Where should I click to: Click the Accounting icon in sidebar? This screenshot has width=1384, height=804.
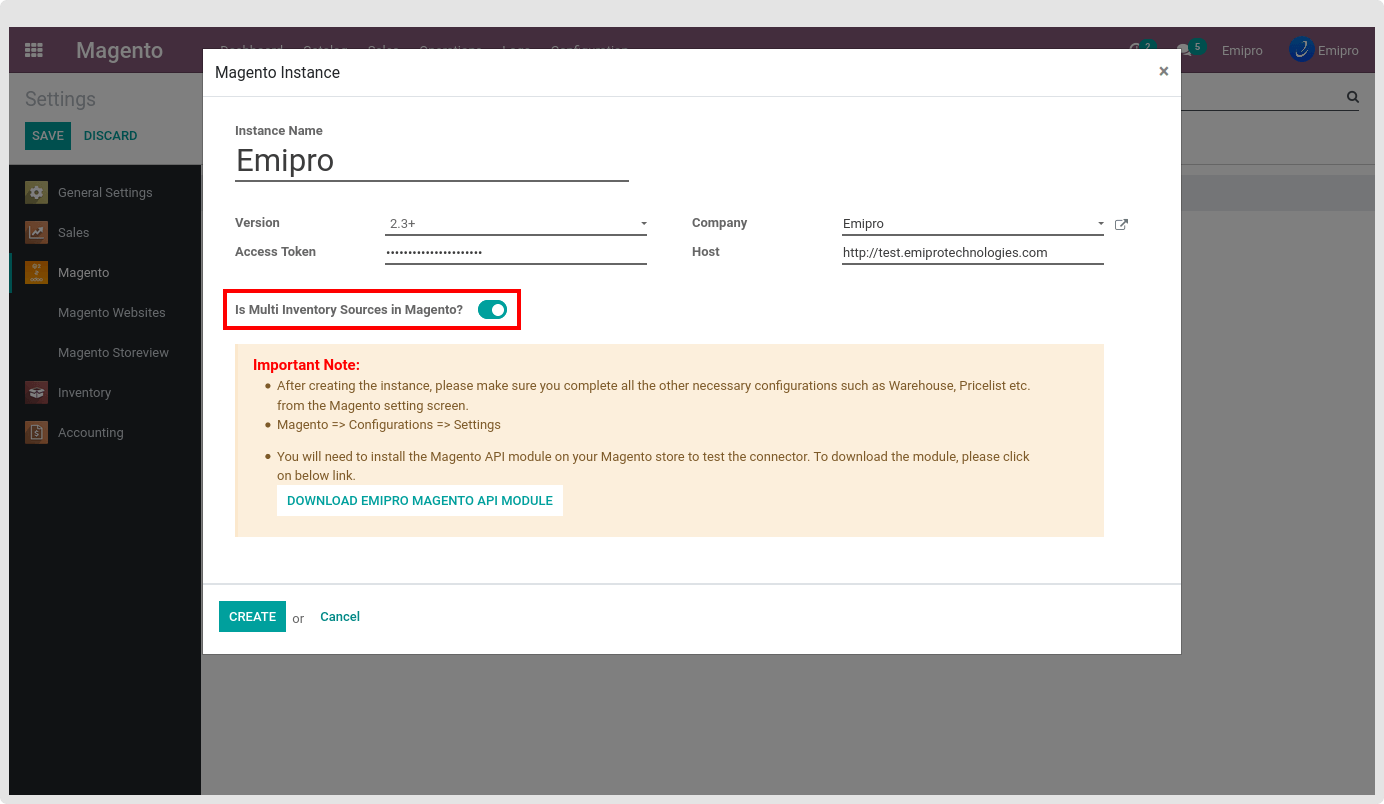pos(36,433)
